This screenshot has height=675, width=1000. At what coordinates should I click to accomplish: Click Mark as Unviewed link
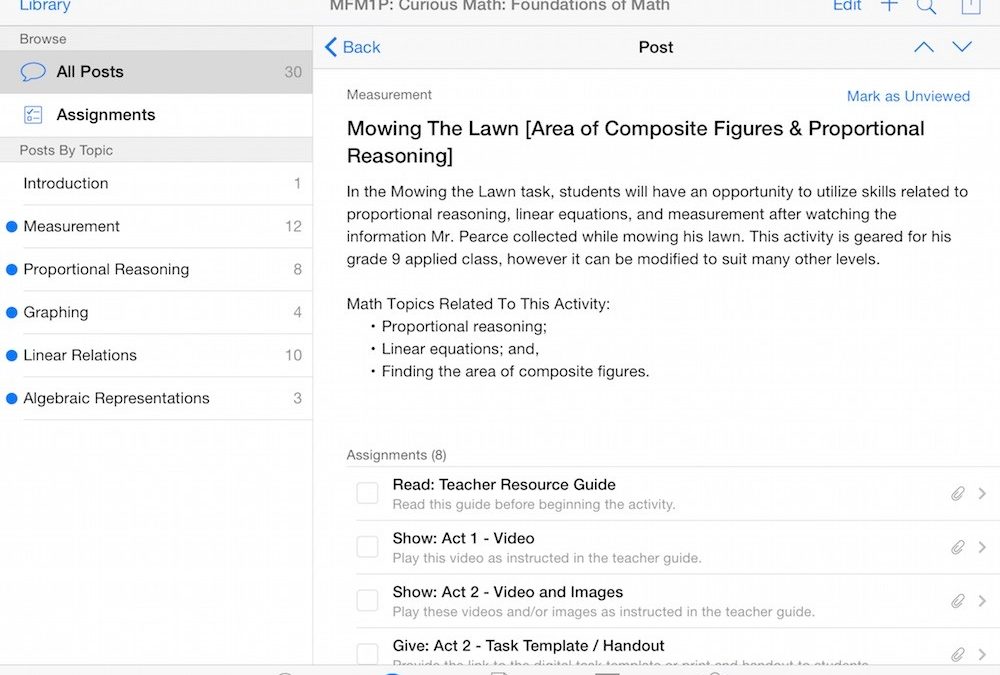tap(908, 96)
